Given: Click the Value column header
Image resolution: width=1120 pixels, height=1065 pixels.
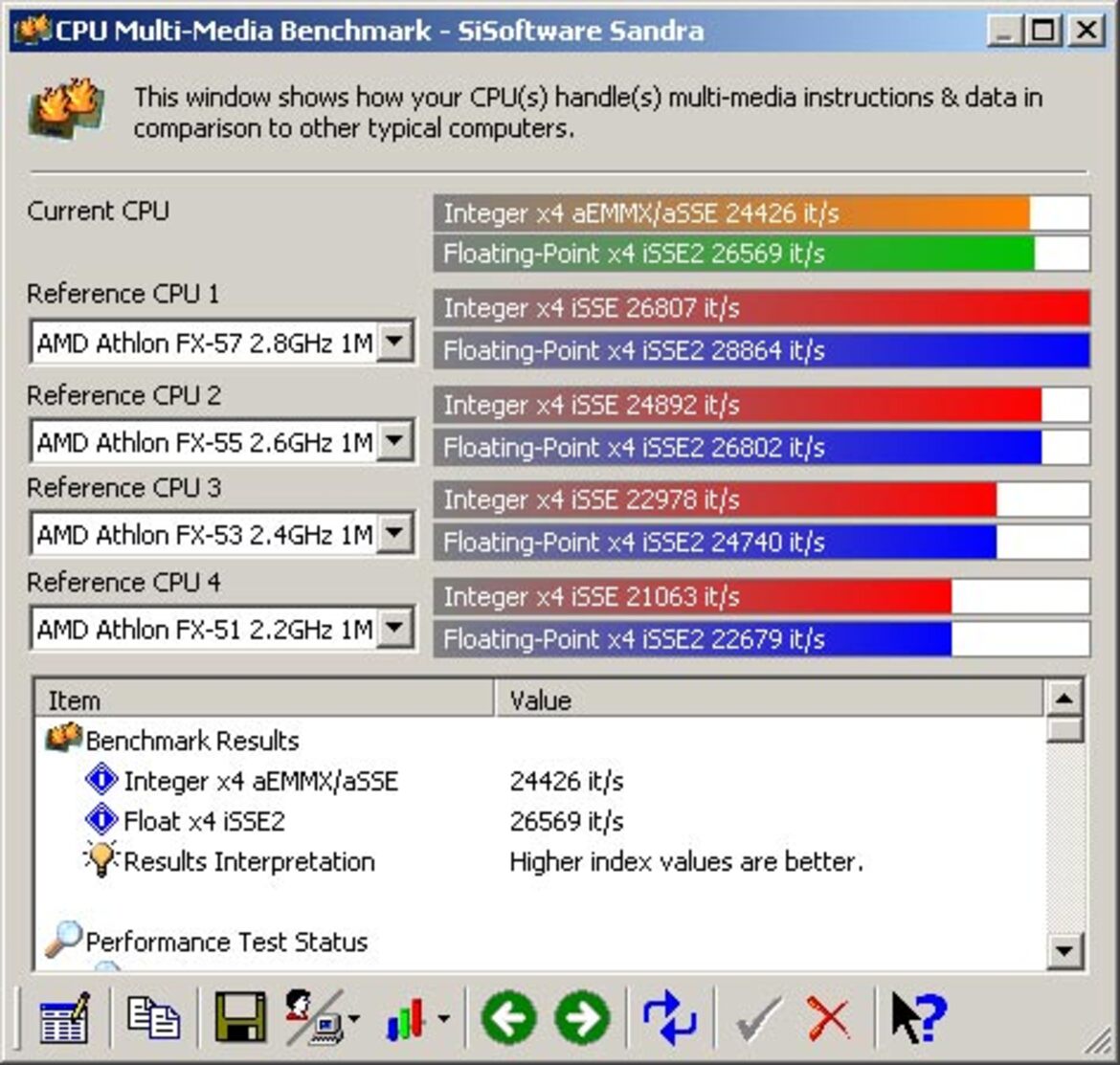Looking at the screenshot, I should 769,699.
